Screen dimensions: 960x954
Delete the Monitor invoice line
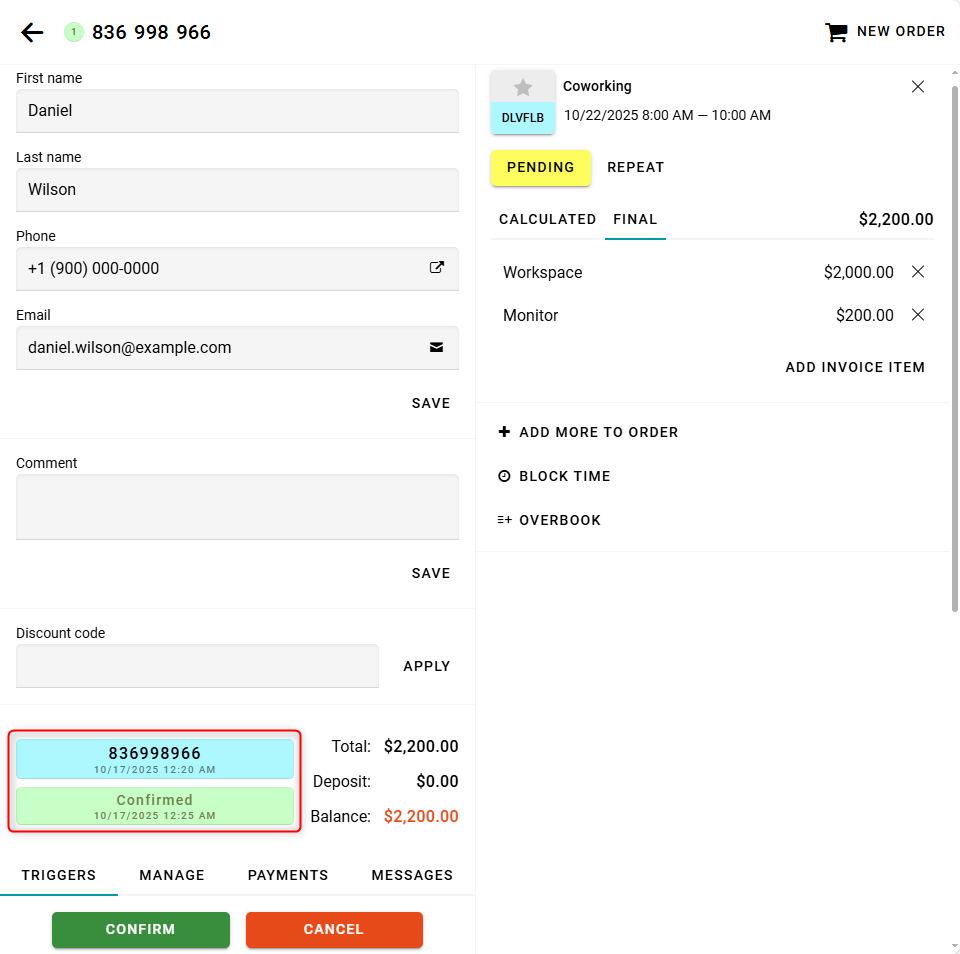pyautogui.click(x=918, y=315)
